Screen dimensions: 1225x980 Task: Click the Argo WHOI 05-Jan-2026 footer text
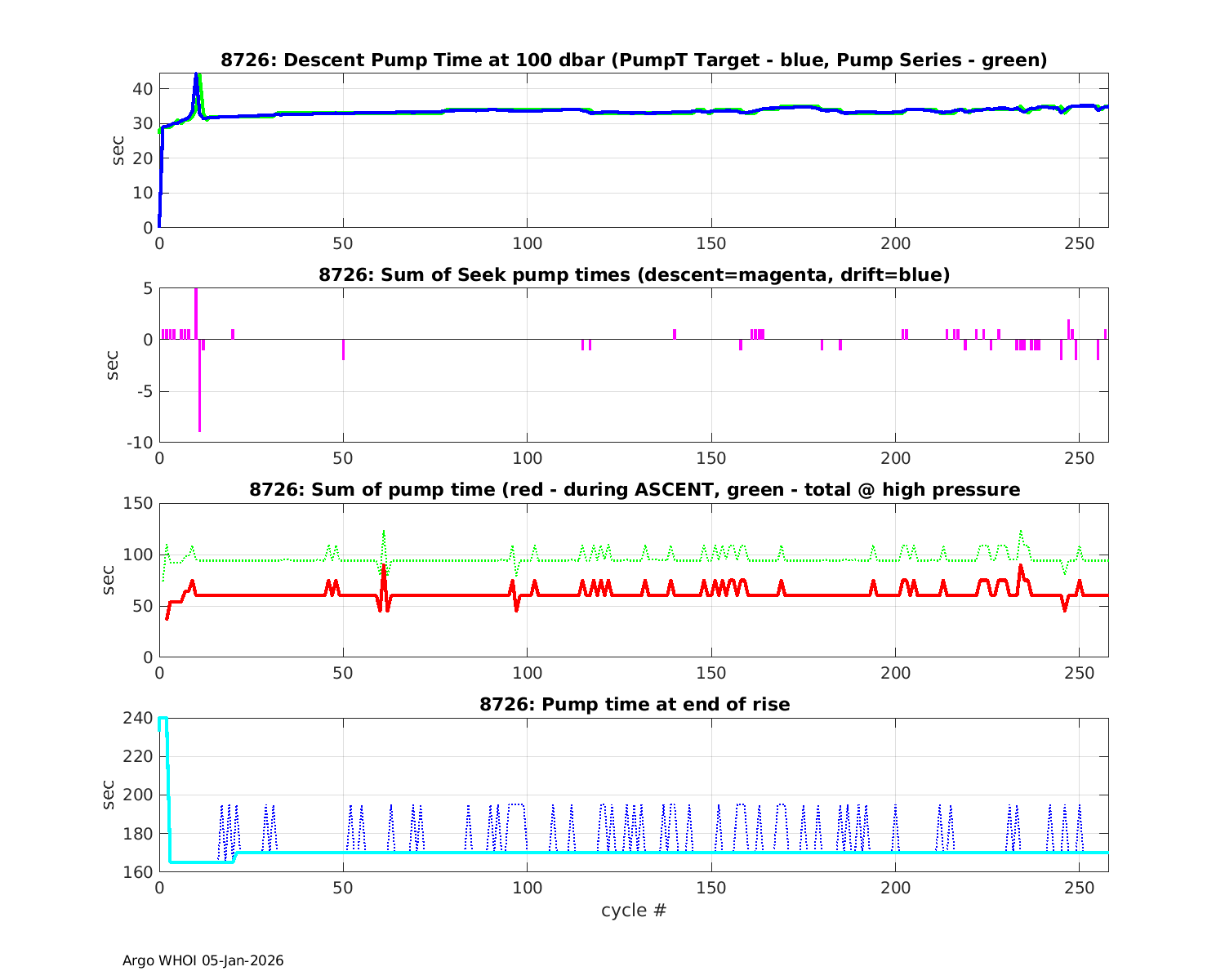(203, 960)
